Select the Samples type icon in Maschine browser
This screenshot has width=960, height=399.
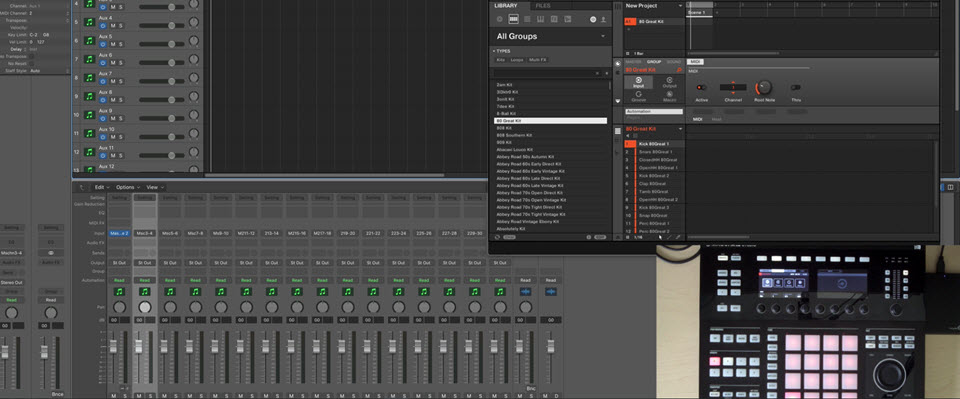568,20
